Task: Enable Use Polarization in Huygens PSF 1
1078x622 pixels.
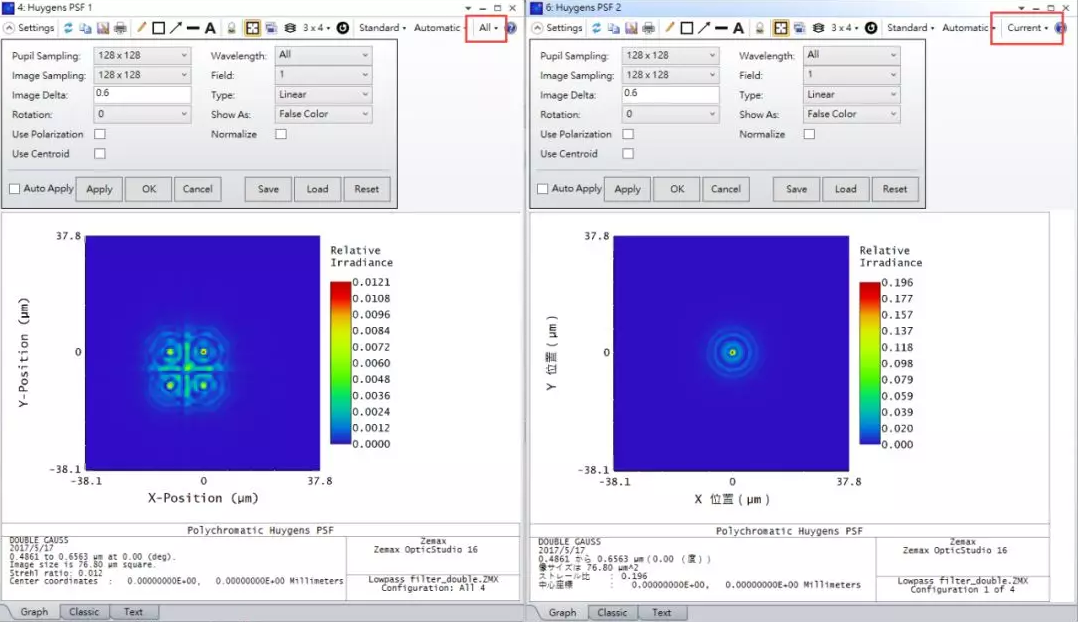Action: (100, 134)
